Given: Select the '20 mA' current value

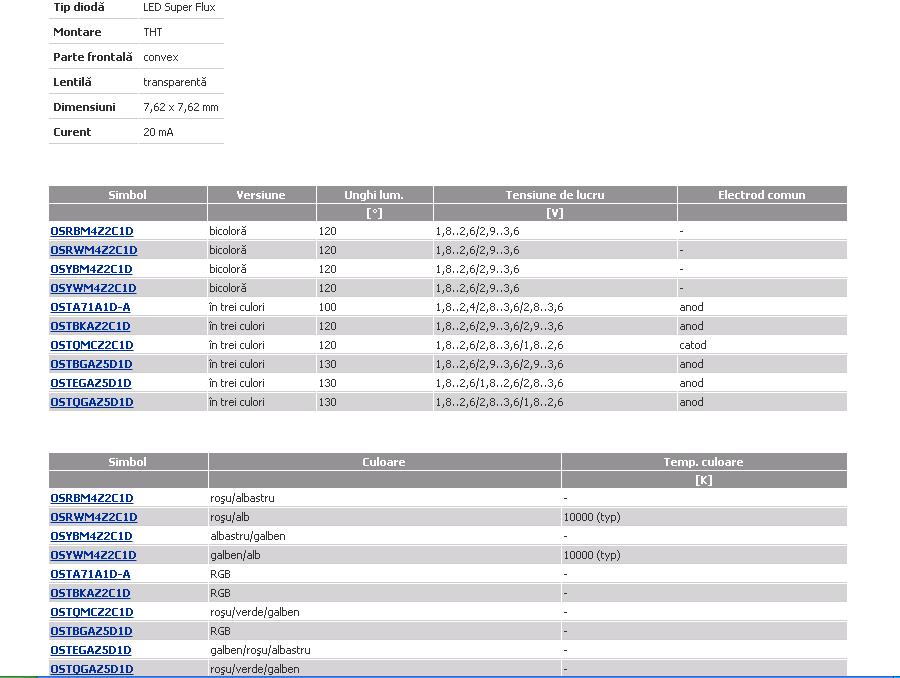Looking at the screenshot, I should coord(158,132).
